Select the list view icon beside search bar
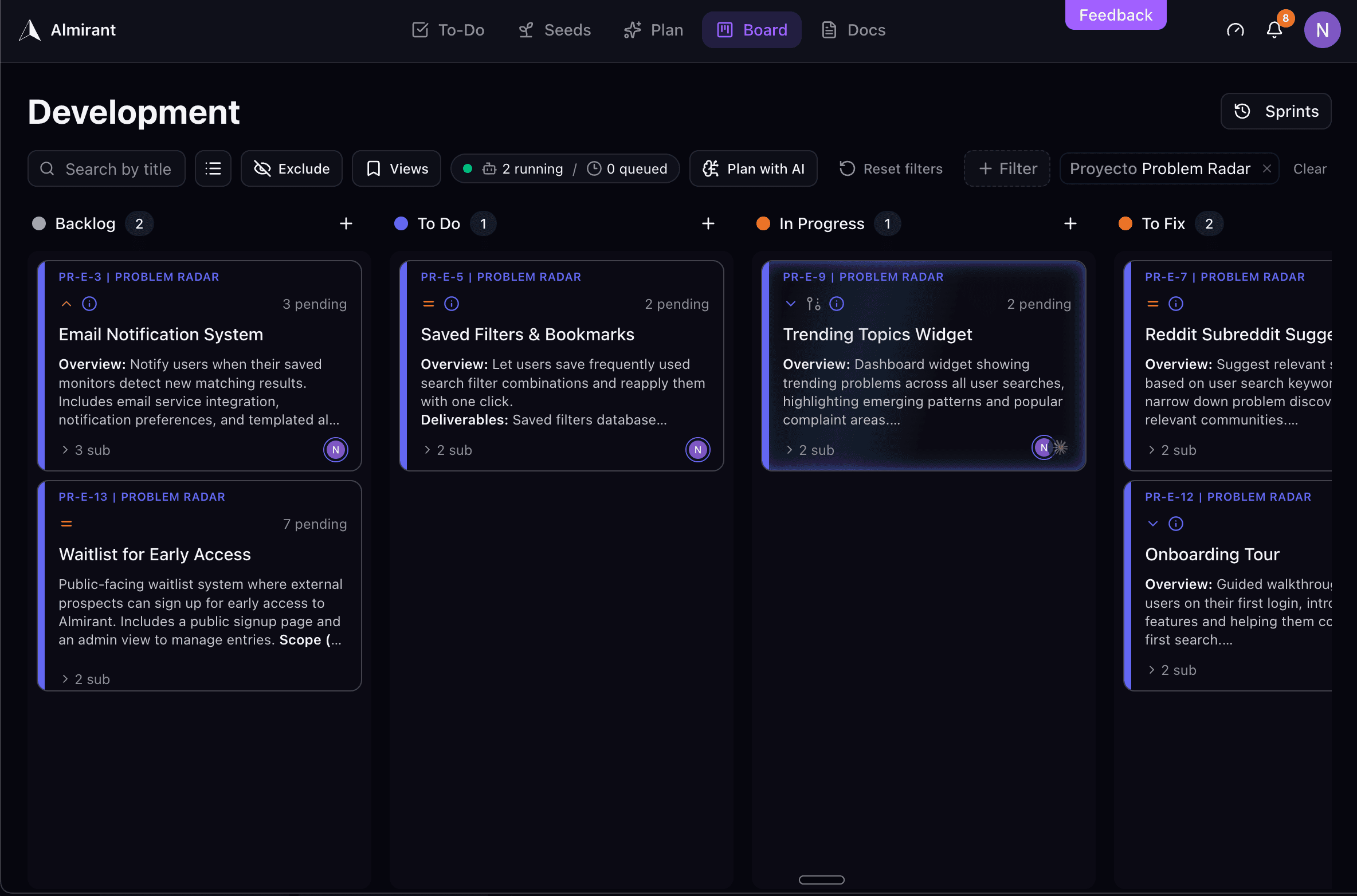The height and width of the screenshot is (896, 1357). pyautogui.click(x=213, y=168)
